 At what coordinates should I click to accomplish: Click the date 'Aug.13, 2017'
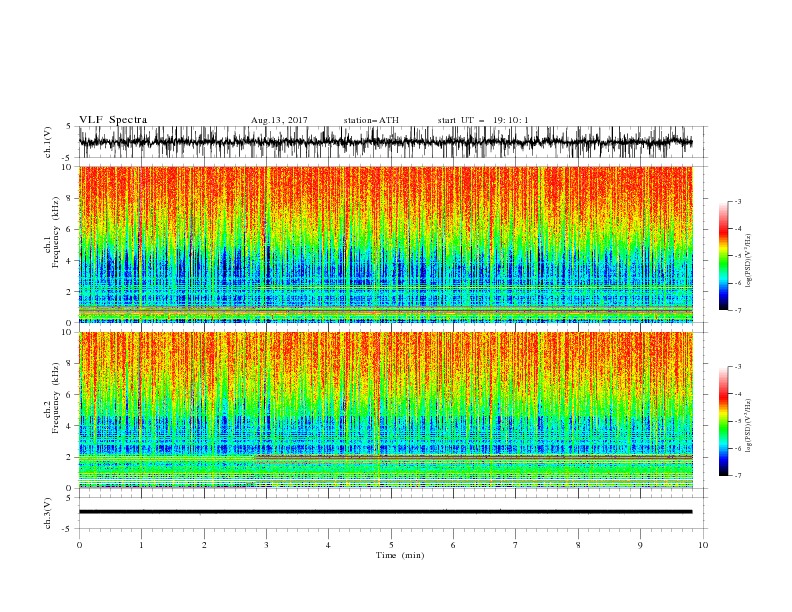point(279,120)
